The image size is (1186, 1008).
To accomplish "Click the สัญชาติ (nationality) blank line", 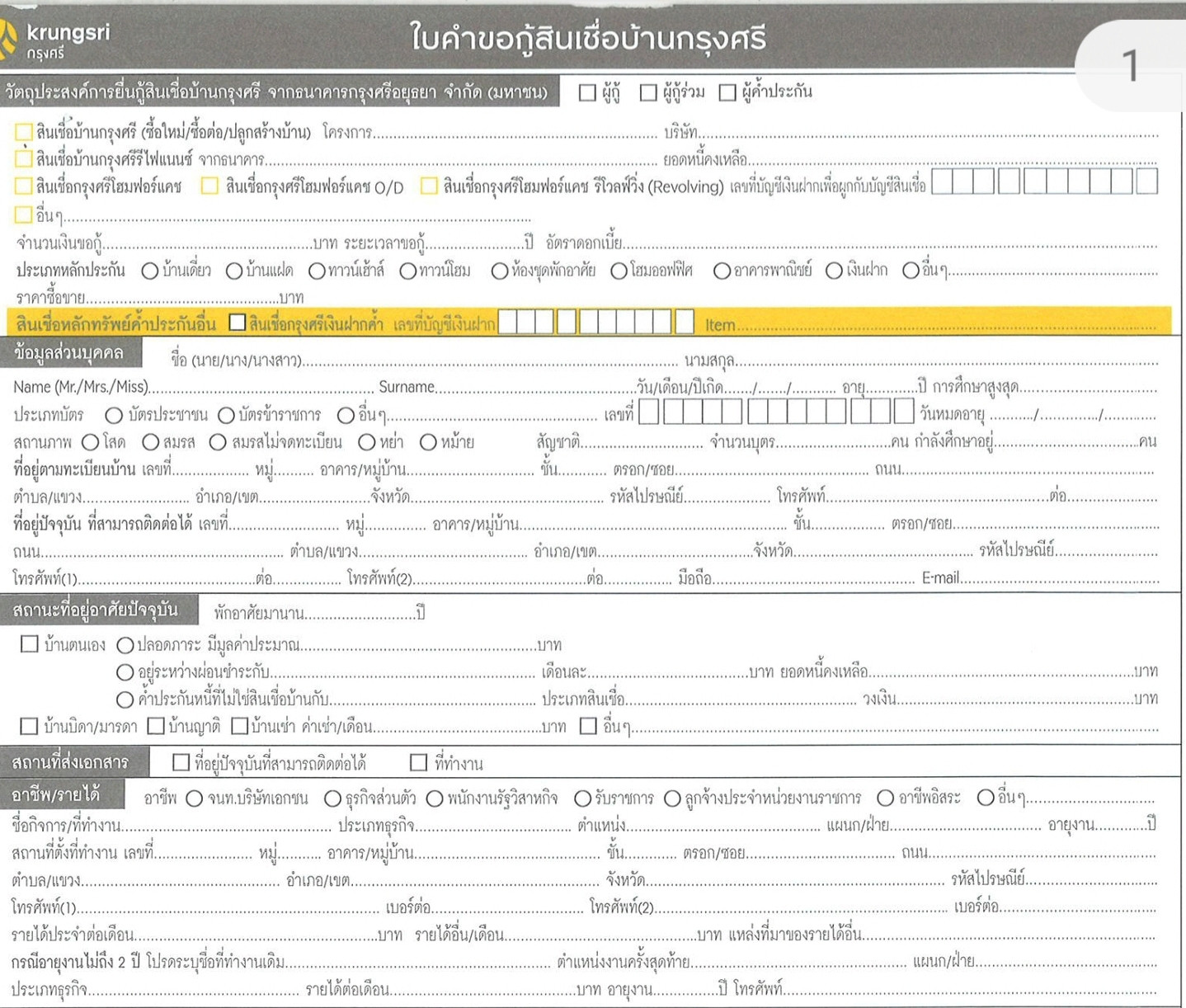I will pyautogui.click(x=642, y=445).
